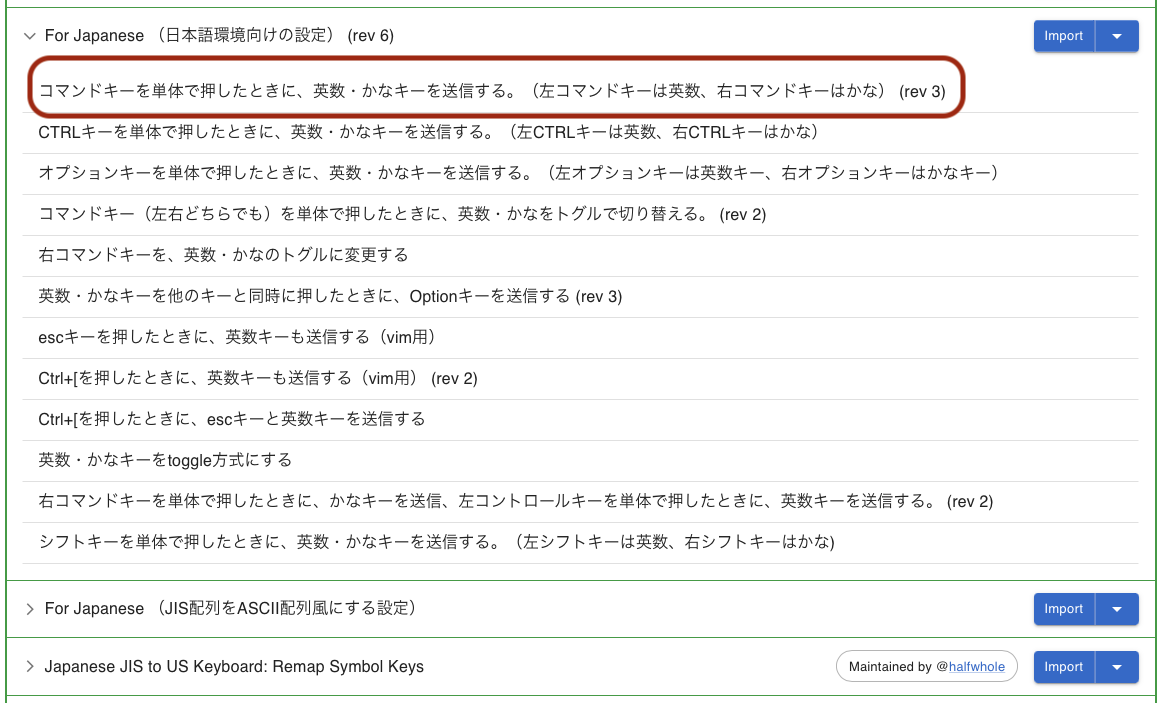The image size is (1164, 703).
Task: Select the 英数・かなキーをtoggle方式にする rule
Action: point(165,460)
